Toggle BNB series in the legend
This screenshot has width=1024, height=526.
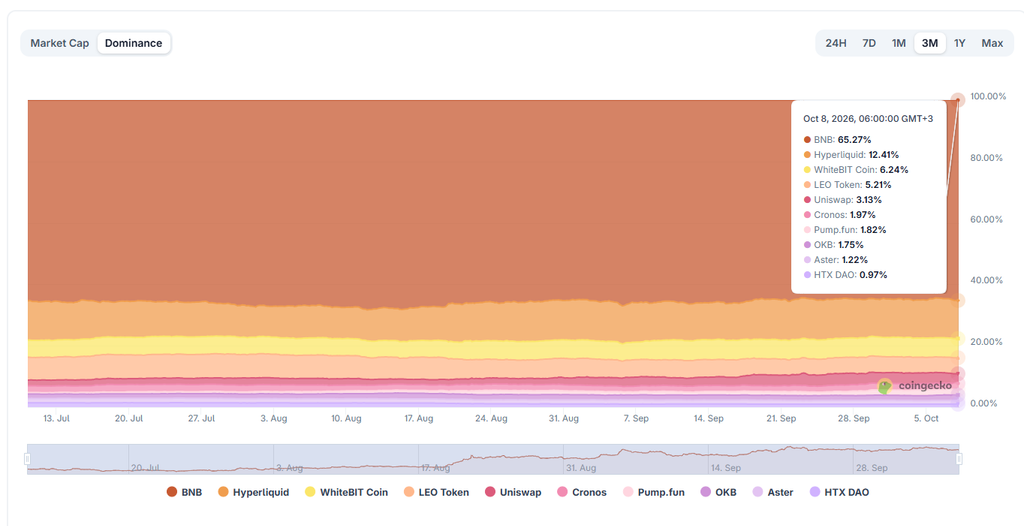(184, 492)
